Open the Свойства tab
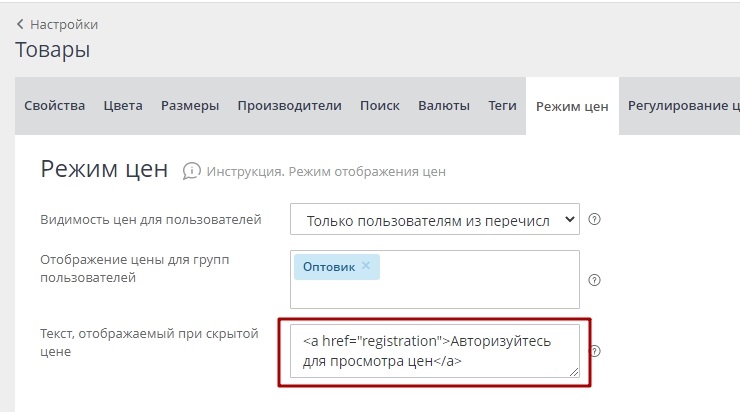740x412 pixels. click(x=54, y=106)
